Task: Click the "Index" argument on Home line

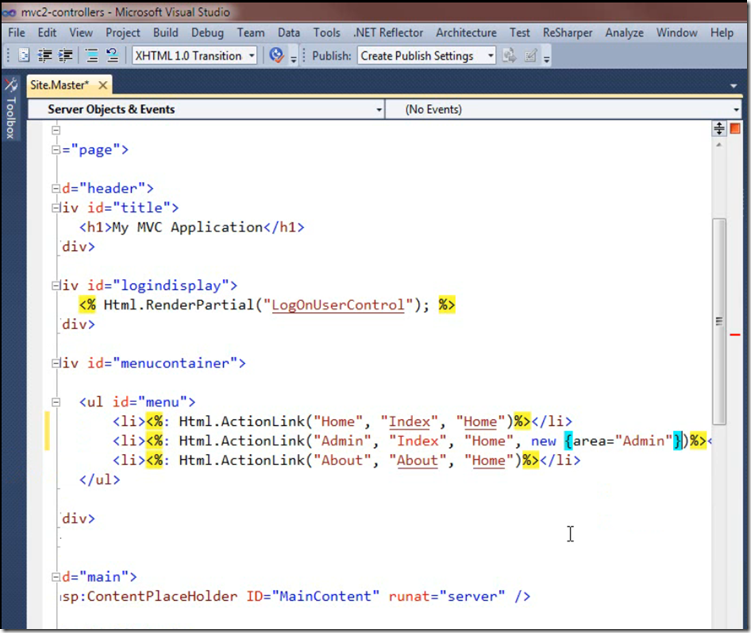Action: 409,421
